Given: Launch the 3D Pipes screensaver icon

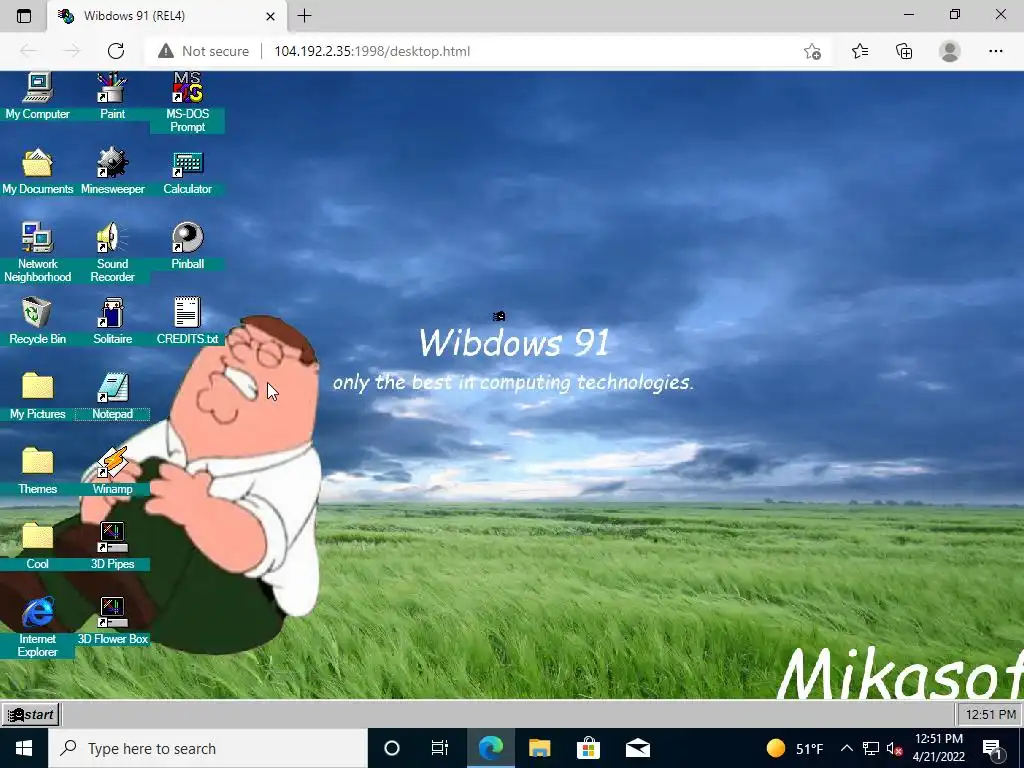Looking at the screenshot, I should 112,546.
